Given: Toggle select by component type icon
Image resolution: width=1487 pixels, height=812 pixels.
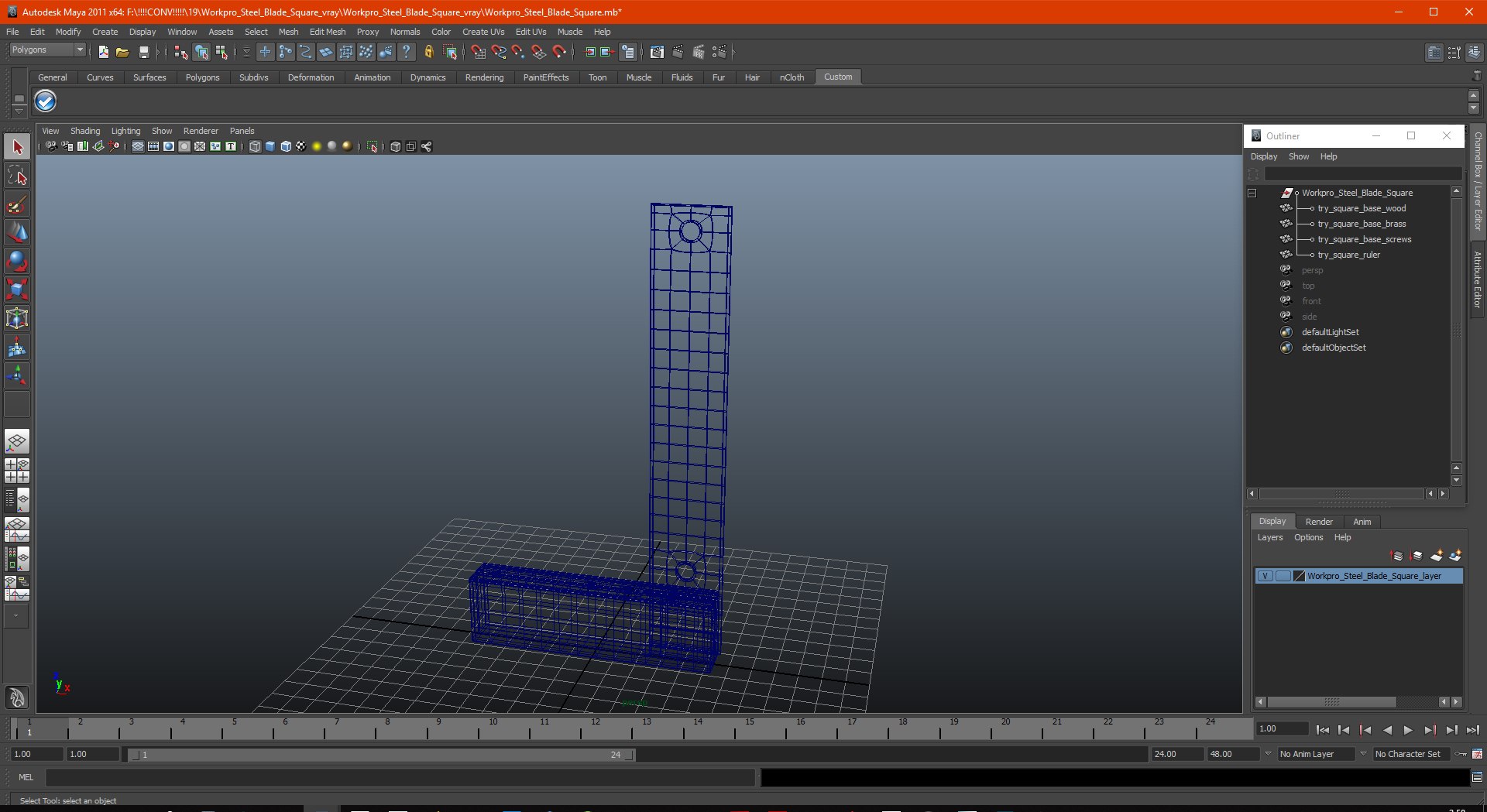Looking at the screenshot, I should coord(221,52).
